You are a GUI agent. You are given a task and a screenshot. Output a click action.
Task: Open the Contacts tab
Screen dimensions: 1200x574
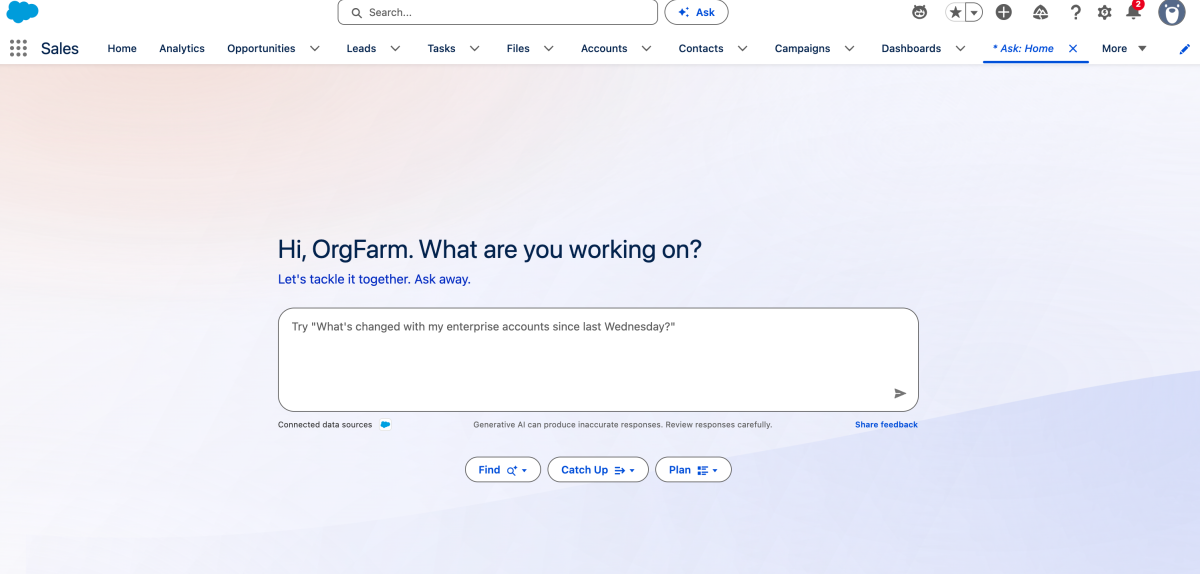click(701, 48)
